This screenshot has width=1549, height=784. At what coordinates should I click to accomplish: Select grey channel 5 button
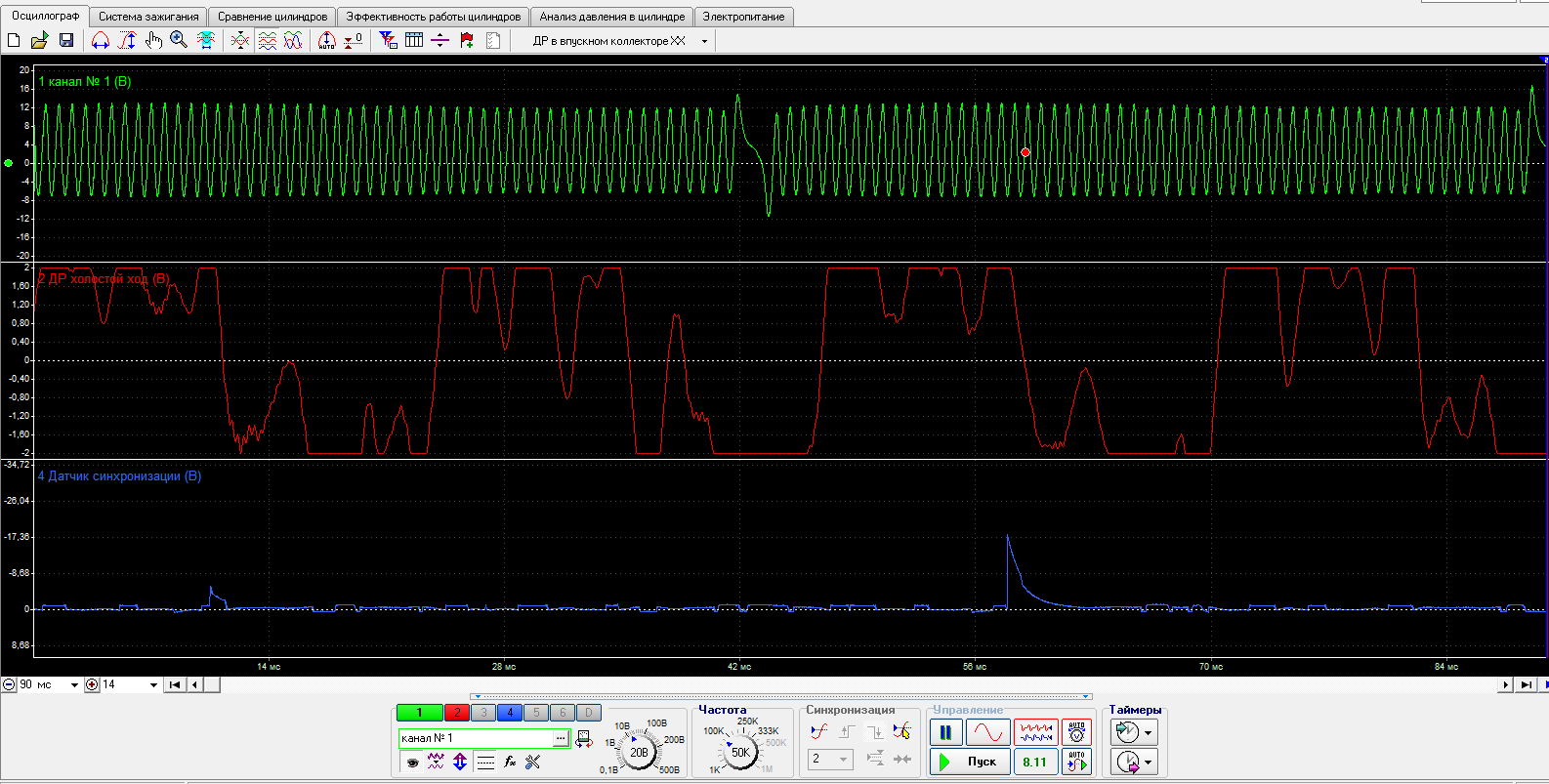(536, 713)
